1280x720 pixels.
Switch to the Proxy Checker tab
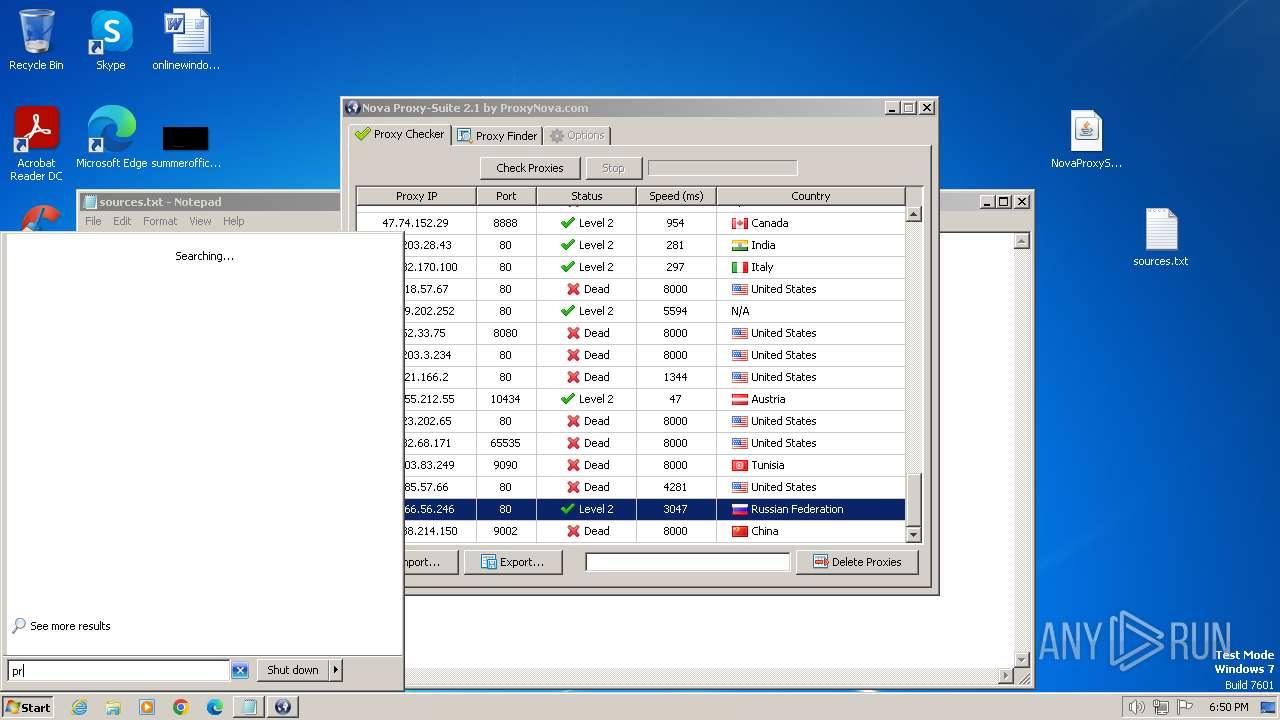[x=399, y=134]
